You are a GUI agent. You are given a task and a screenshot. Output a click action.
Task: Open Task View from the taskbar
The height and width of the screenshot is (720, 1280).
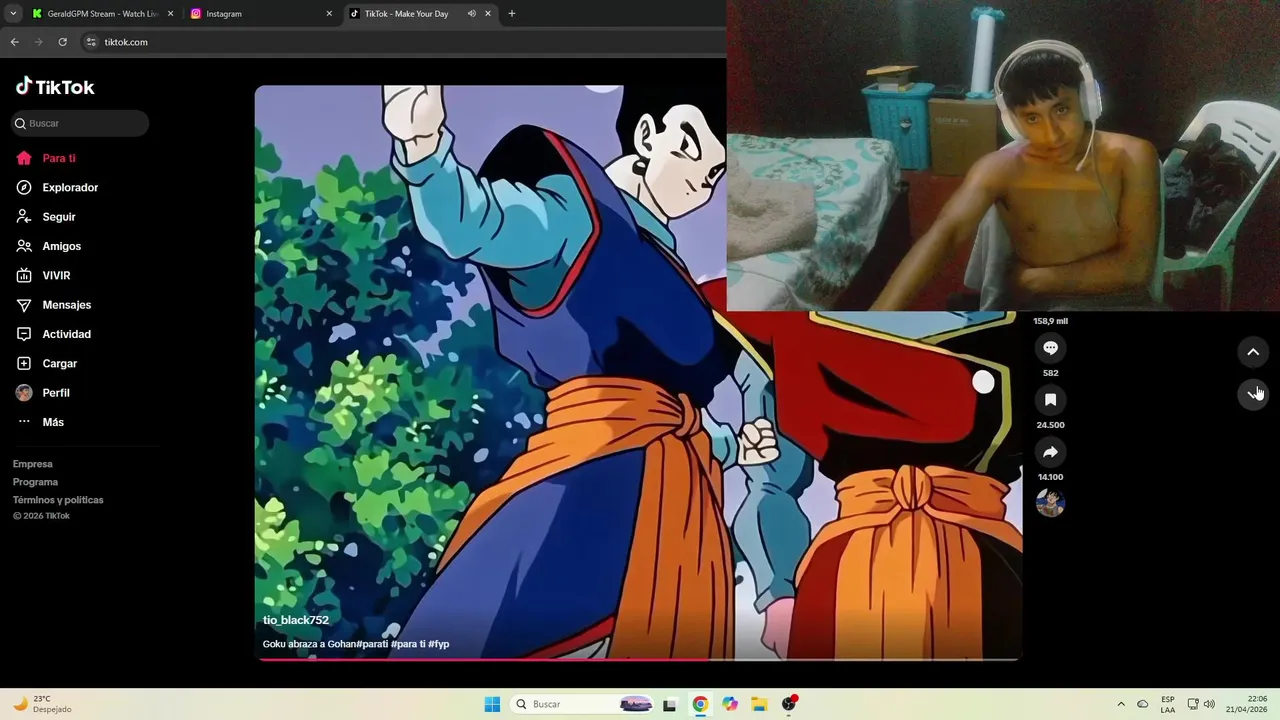click(x=669, y=704)
